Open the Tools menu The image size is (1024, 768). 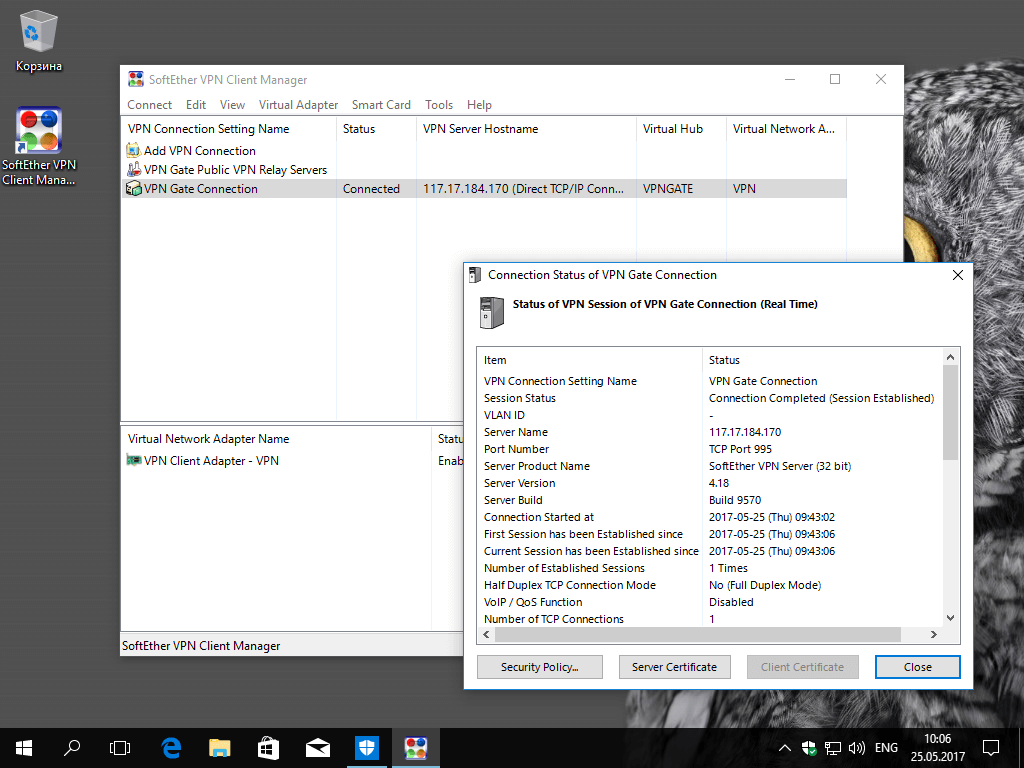point(439,105)
